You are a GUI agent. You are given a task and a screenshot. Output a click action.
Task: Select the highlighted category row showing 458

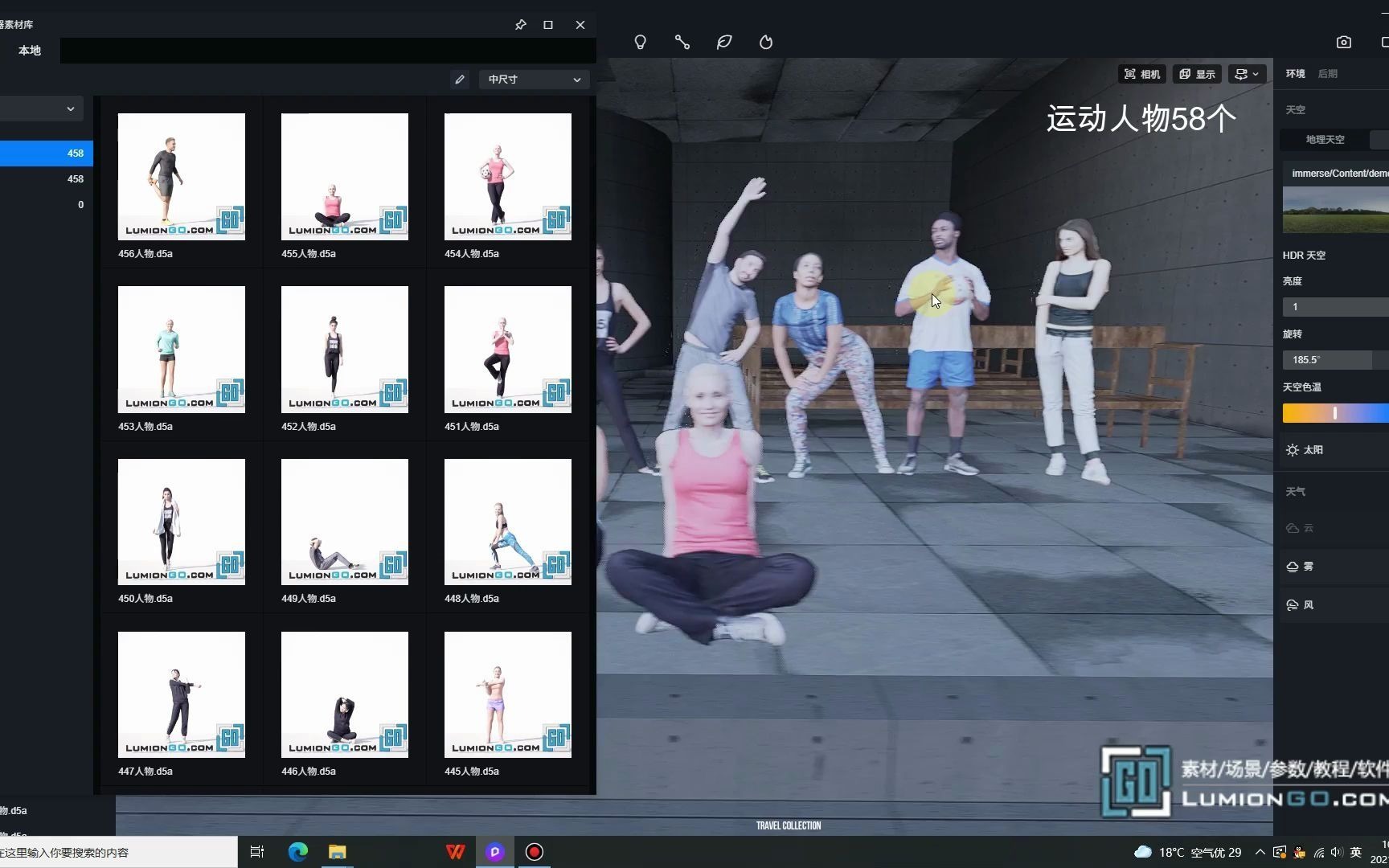pos(47,154)
